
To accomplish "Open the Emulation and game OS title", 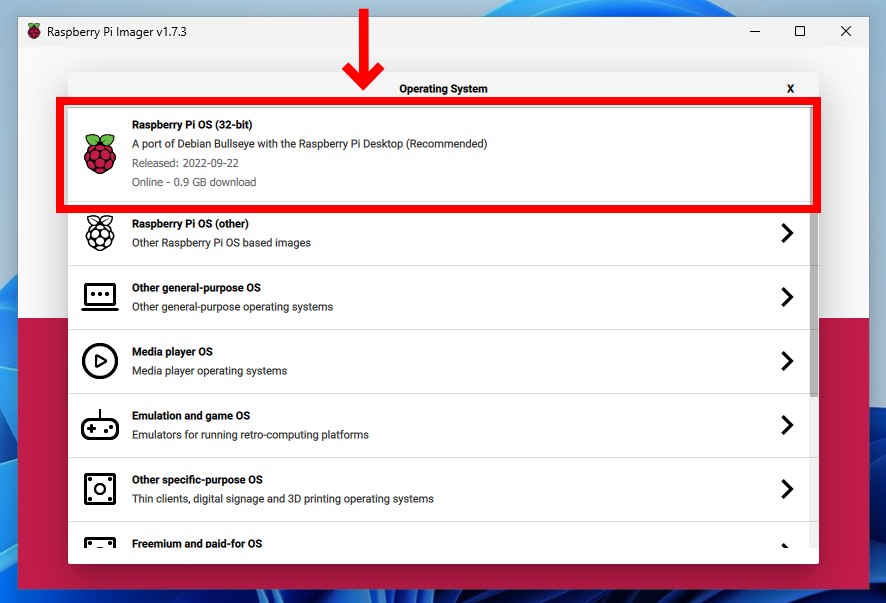I will [x=191, y=415].
